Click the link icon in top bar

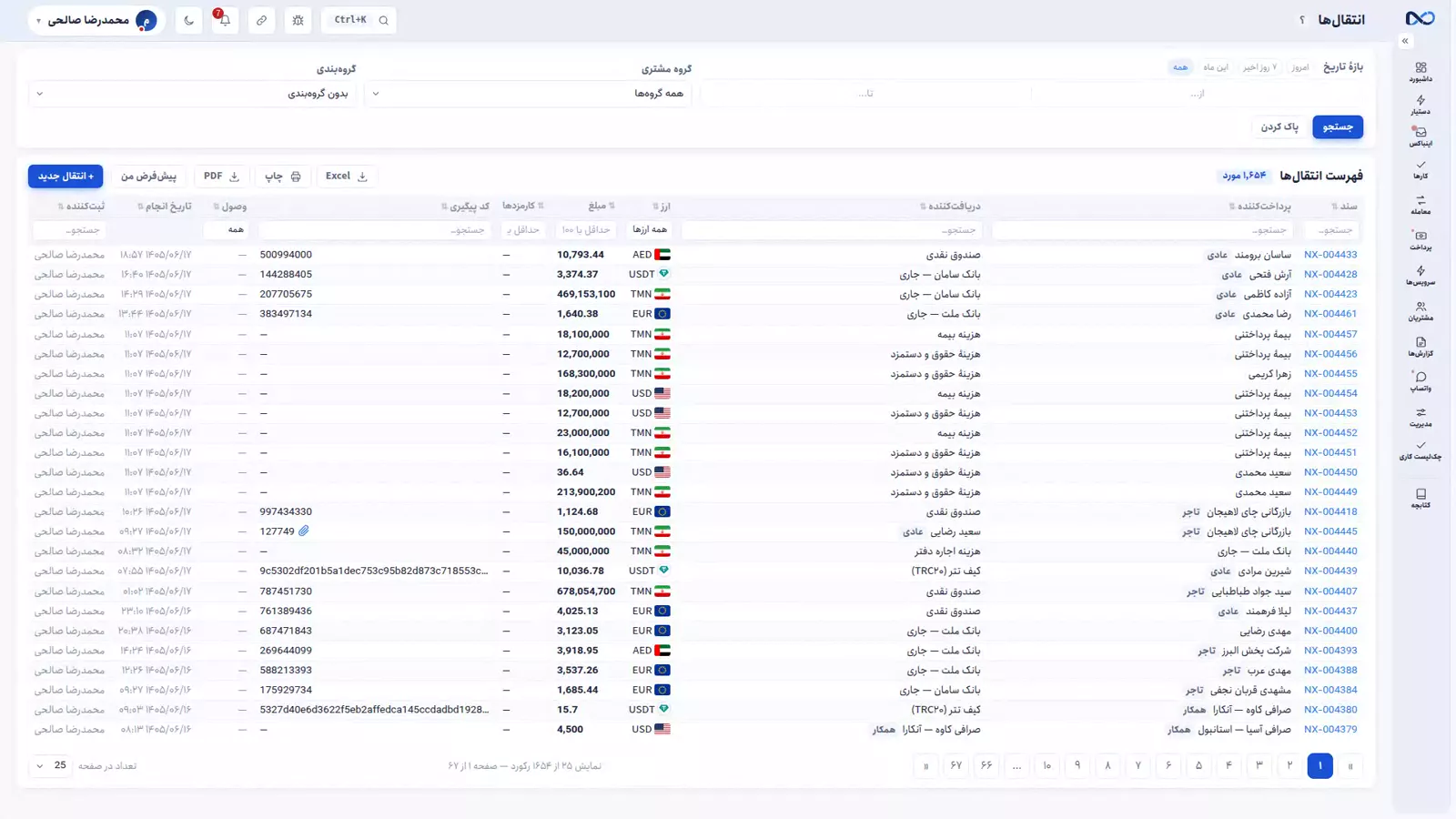pos(261,20)
